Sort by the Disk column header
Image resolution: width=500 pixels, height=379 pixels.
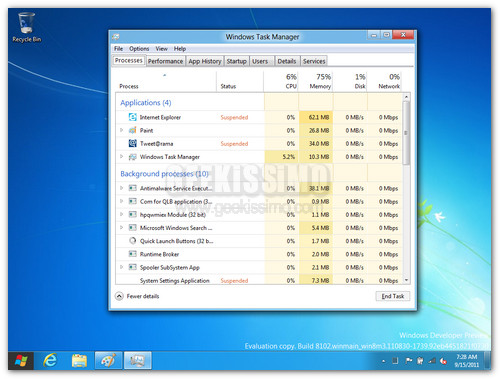(x=350, y=81)
